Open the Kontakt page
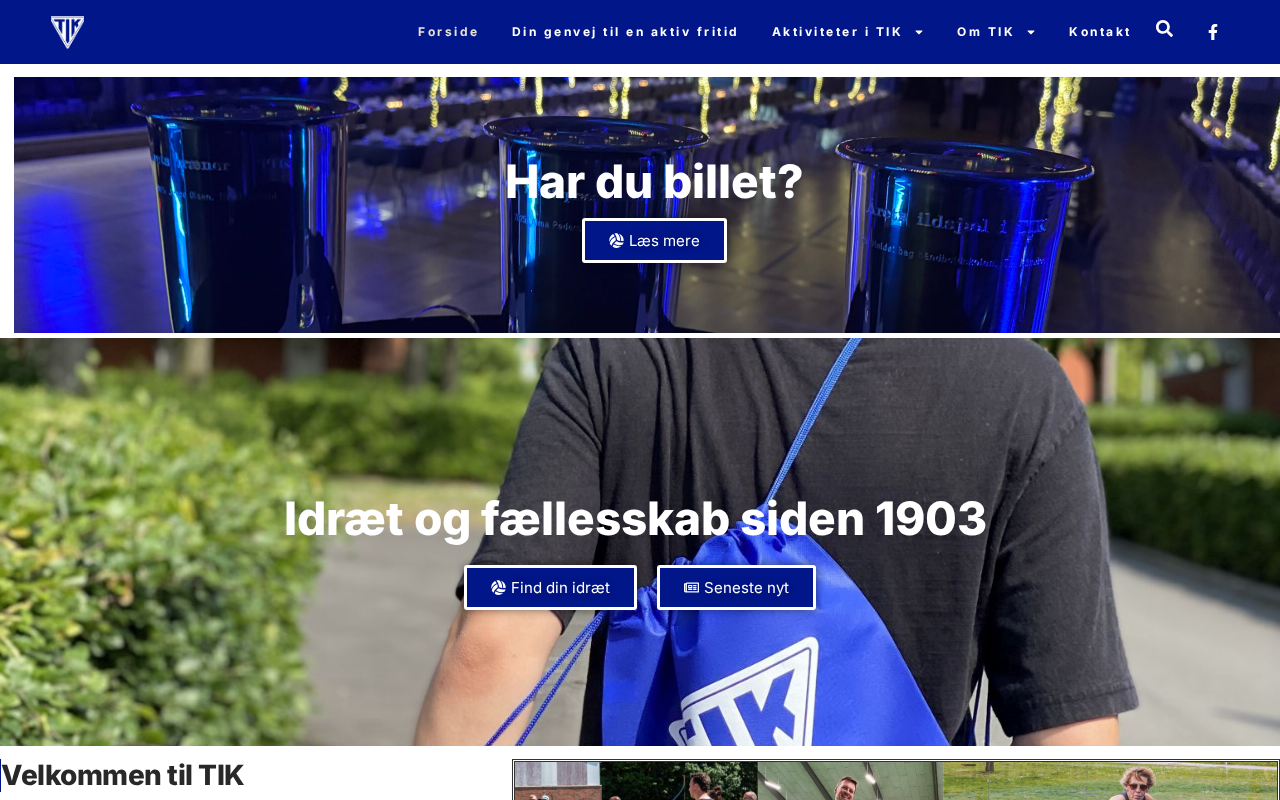1280x800 pixels. pos(1100,32)
